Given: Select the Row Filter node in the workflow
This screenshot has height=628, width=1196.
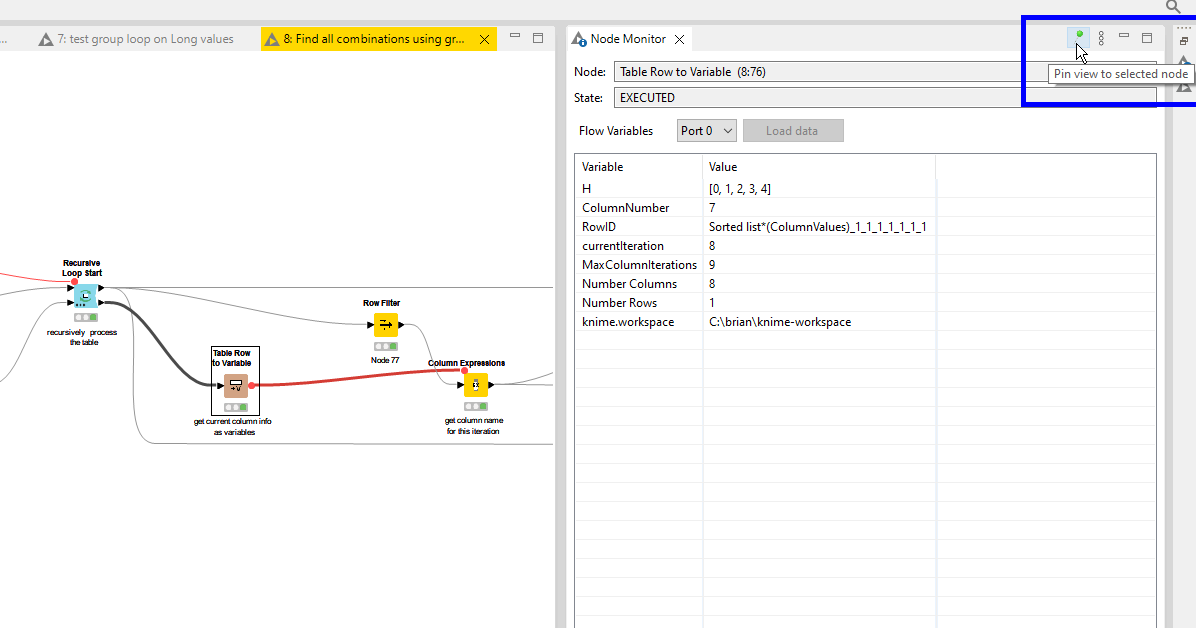Looking at the screenshot, I should [386, 324].
